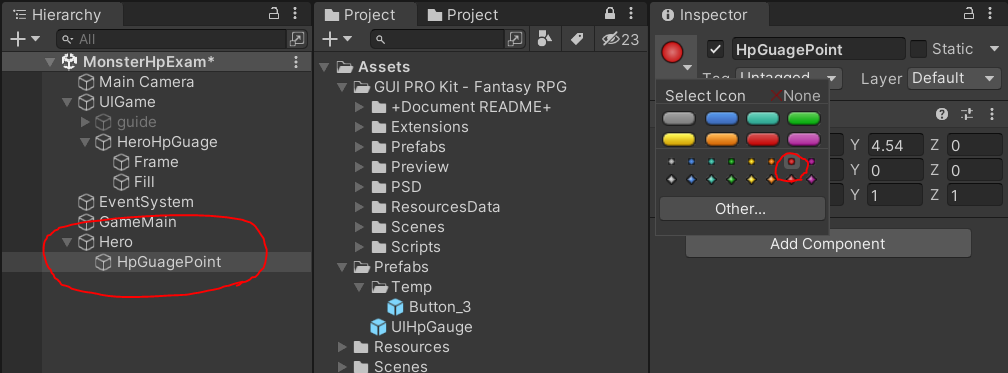
Task: Select the blue diamond icon
Action: click(691, 180)
